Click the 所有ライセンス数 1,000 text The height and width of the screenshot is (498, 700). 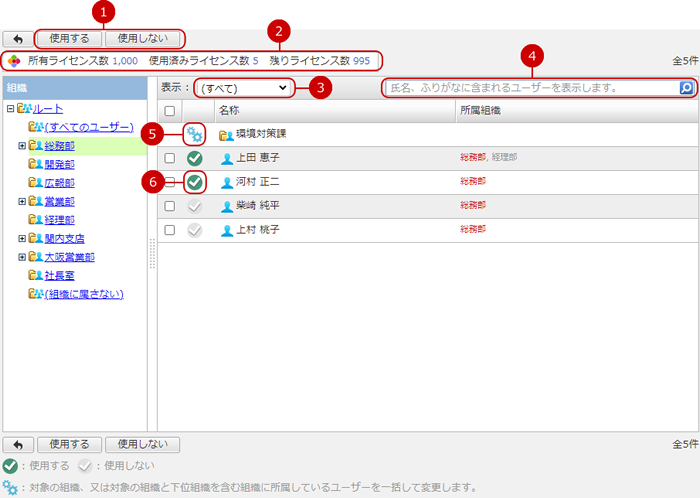coord(83,61)
